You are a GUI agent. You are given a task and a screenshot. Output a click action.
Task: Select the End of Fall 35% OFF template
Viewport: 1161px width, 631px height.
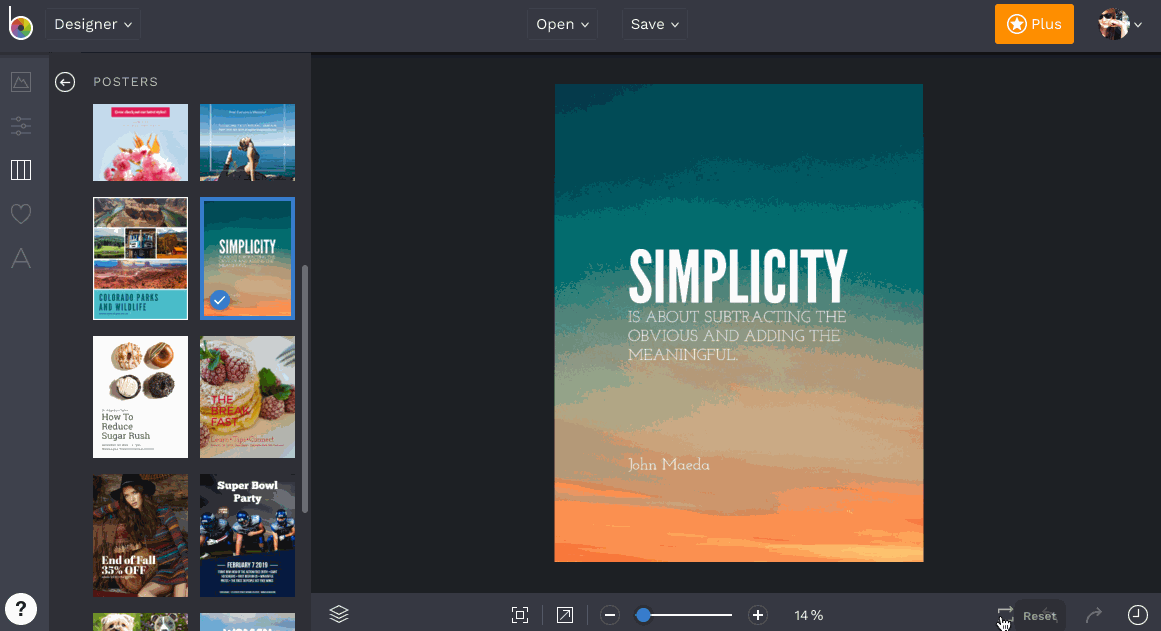pyautogui.click(x=140, y=535)
